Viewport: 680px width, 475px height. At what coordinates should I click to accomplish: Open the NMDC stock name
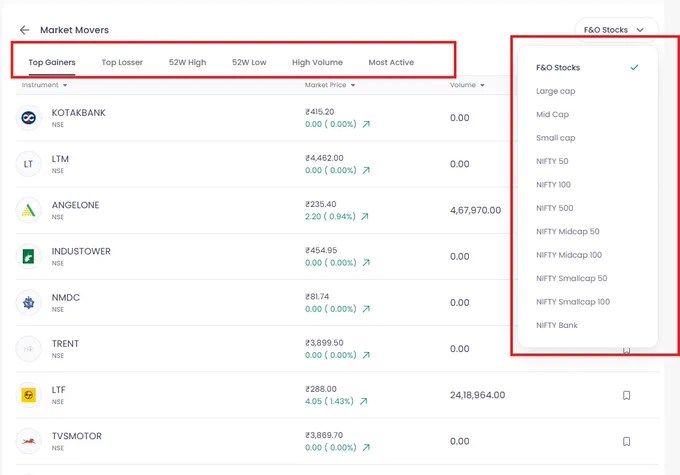click(x=66, y=298)
